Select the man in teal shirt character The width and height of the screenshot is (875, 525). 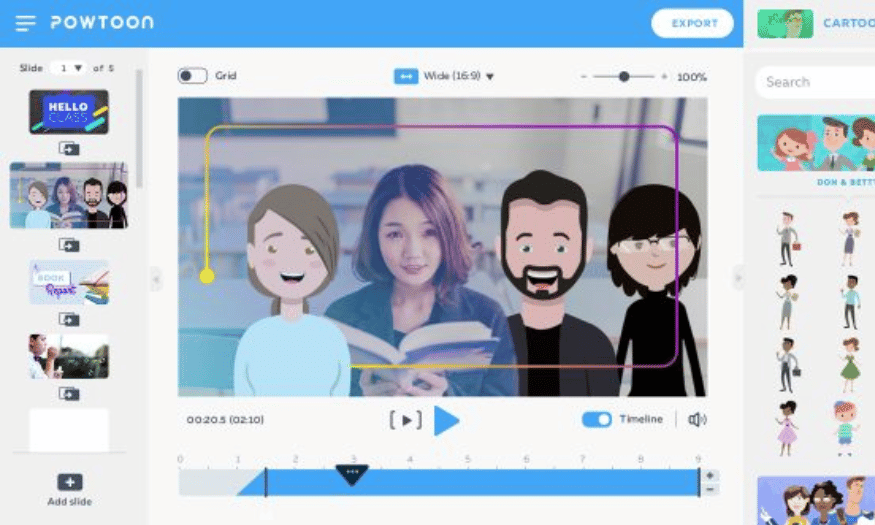pyautogui.click(x=851, y=302)
